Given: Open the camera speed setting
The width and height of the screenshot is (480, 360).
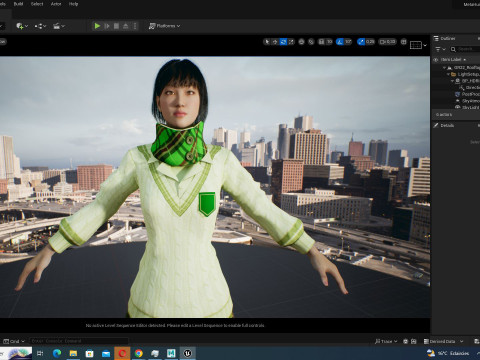Looking at the screenshot, I should (388, 42).
